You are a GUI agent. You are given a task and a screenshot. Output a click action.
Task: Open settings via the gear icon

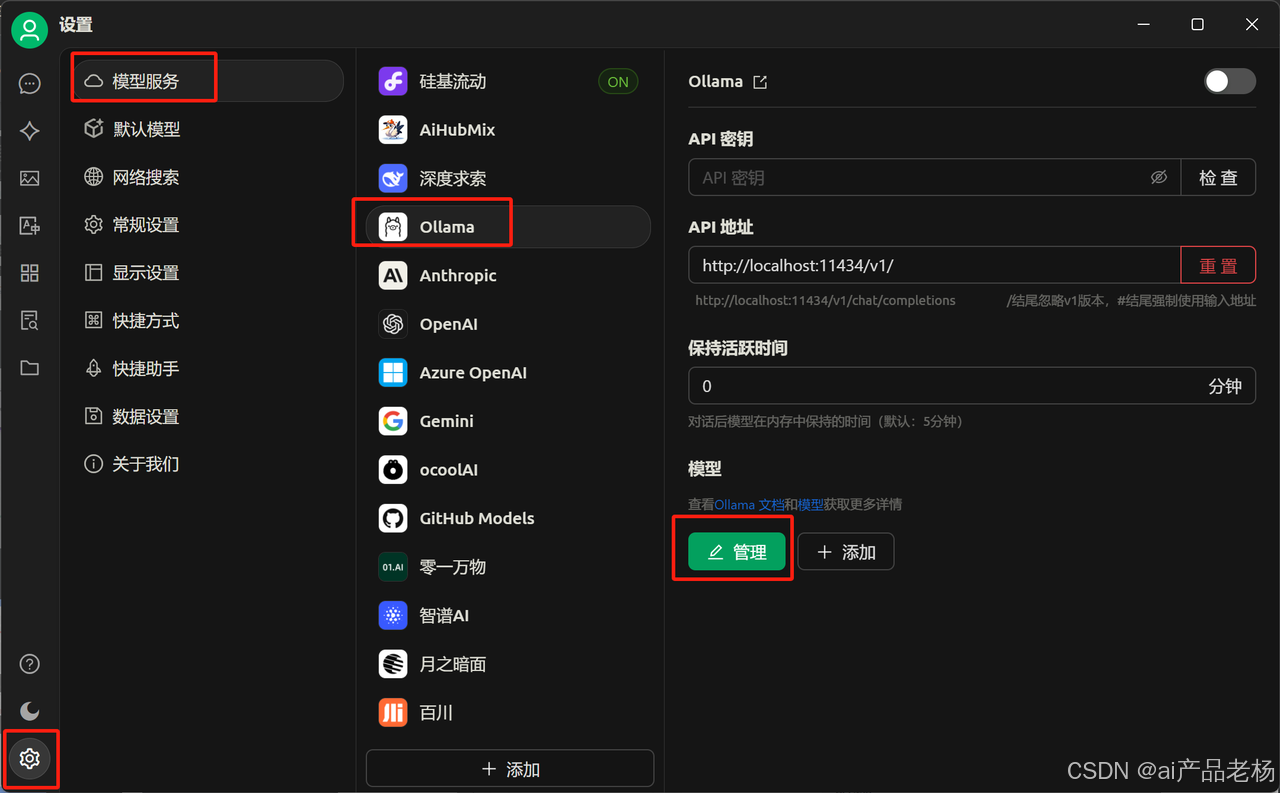[30, 759]
